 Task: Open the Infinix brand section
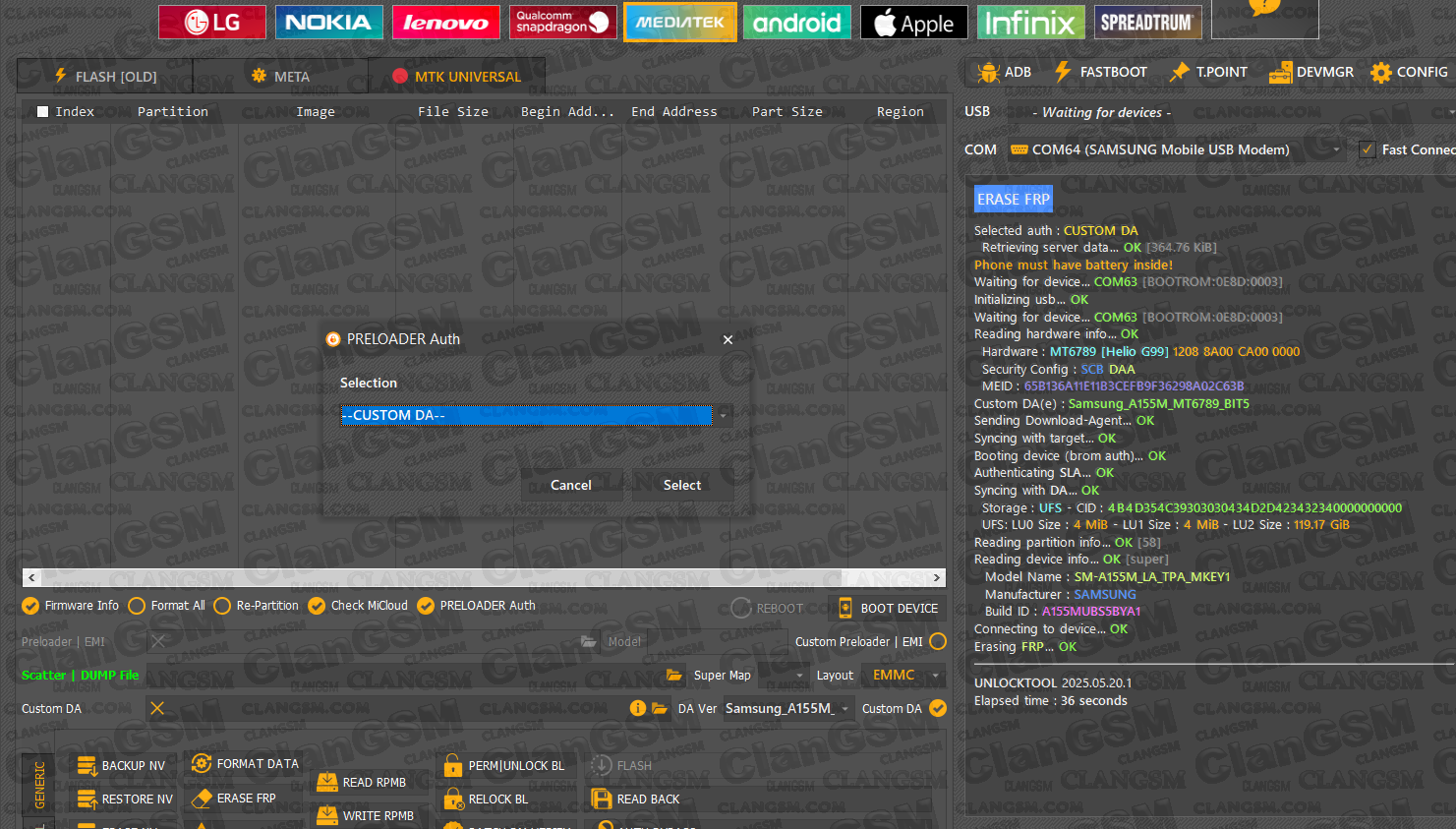(1030, 22)
